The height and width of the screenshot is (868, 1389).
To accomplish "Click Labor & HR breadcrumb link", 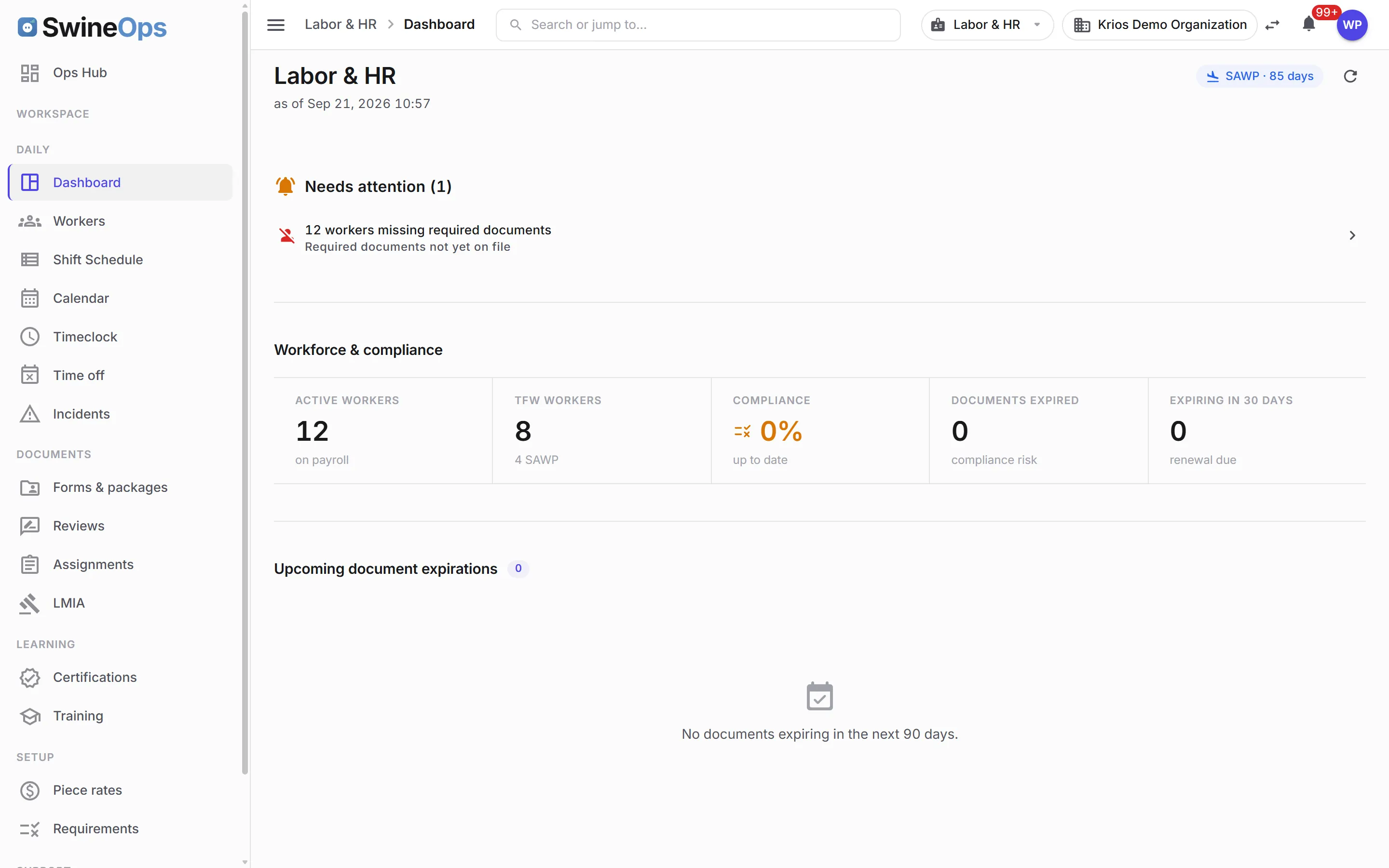I will tap(340, 25).
